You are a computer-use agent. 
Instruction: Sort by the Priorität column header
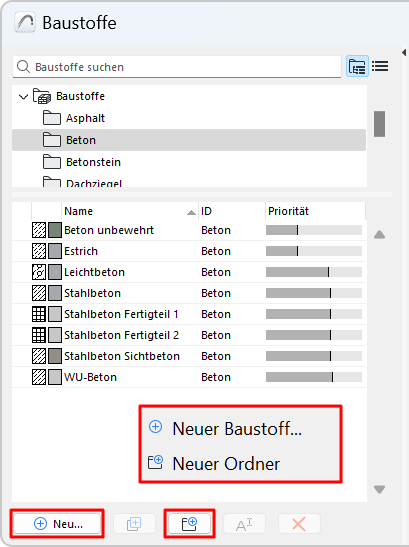[315, 211]
